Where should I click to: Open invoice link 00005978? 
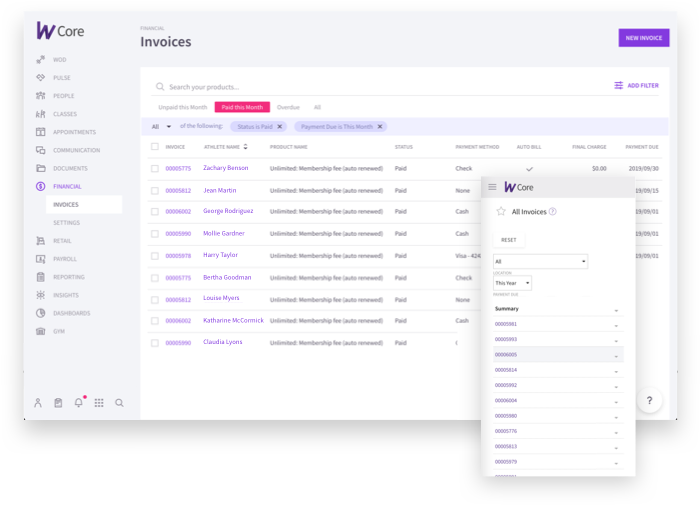178,256
